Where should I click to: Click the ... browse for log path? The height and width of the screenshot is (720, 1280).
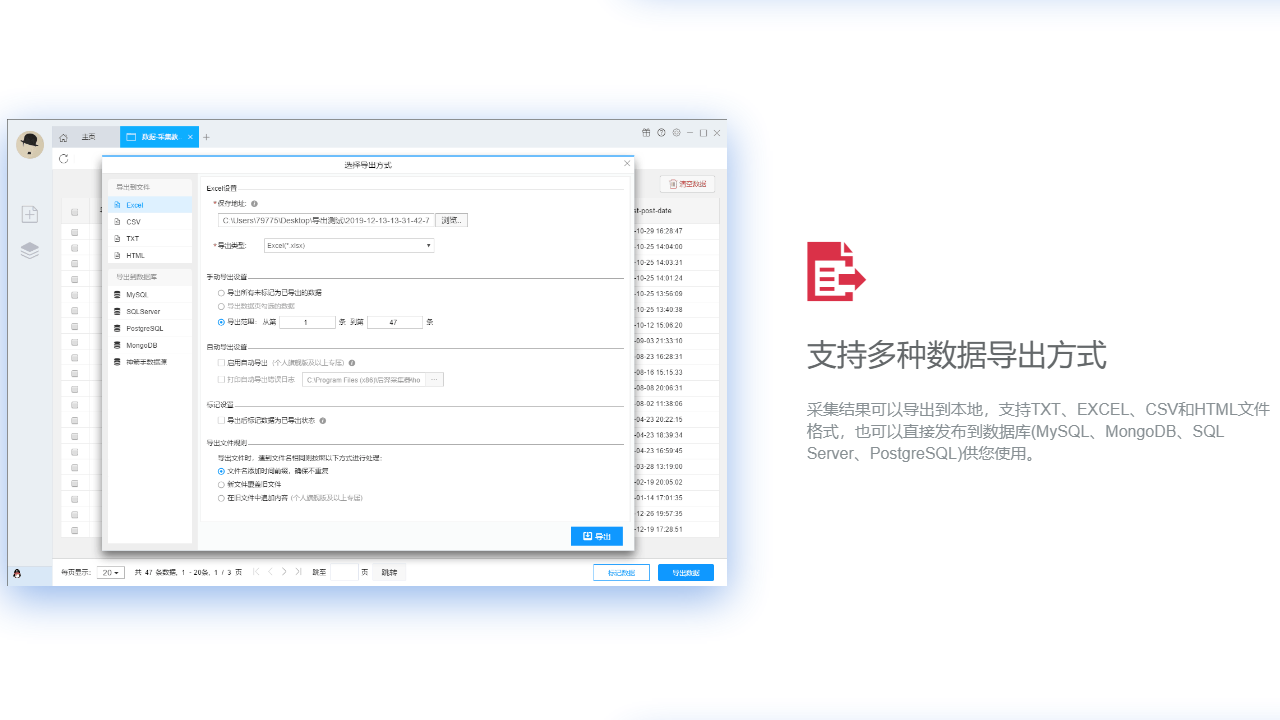click(433, 379)
